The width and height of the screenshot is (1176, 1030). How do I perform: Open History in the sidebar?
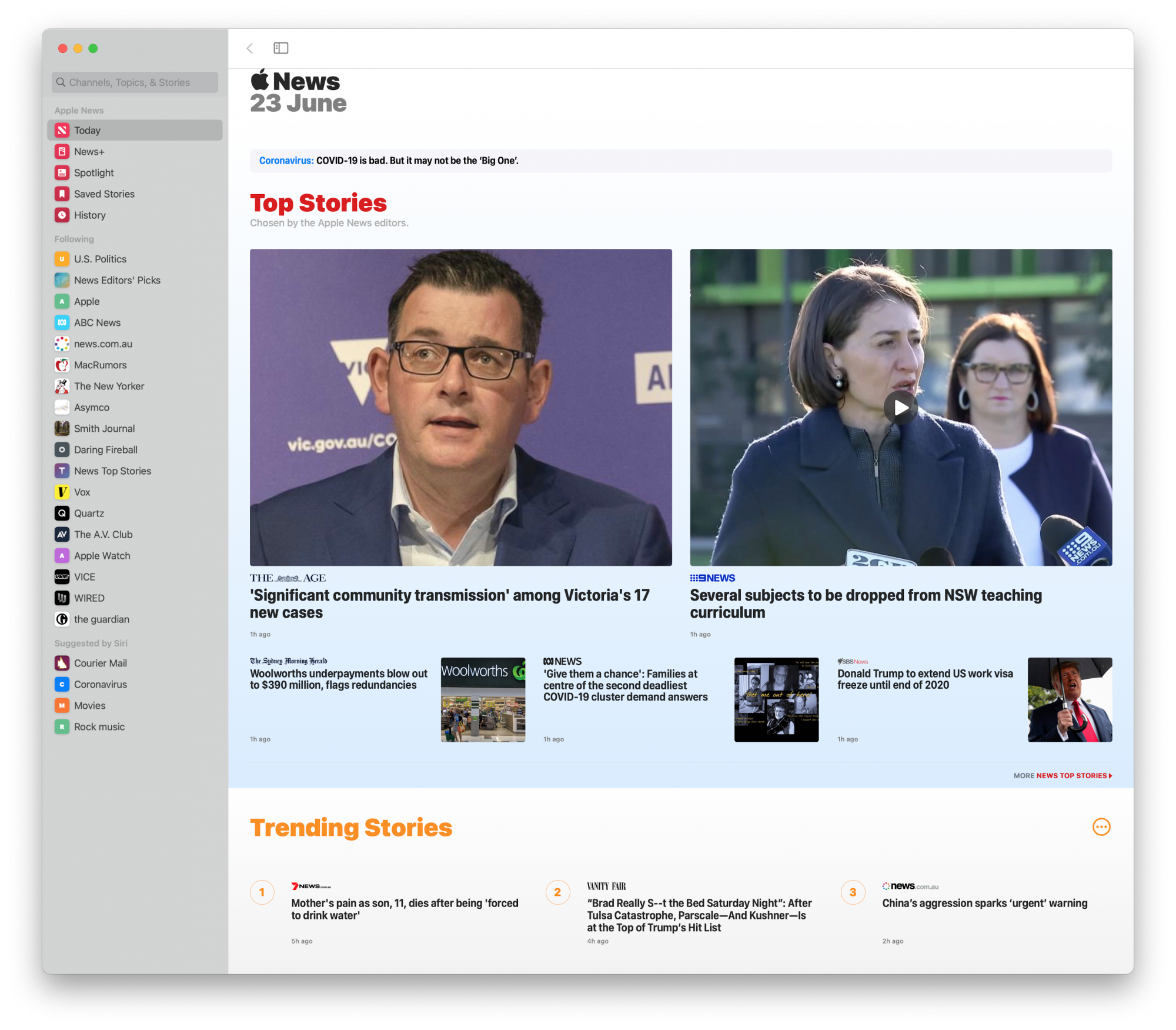[x=89, y=215]
